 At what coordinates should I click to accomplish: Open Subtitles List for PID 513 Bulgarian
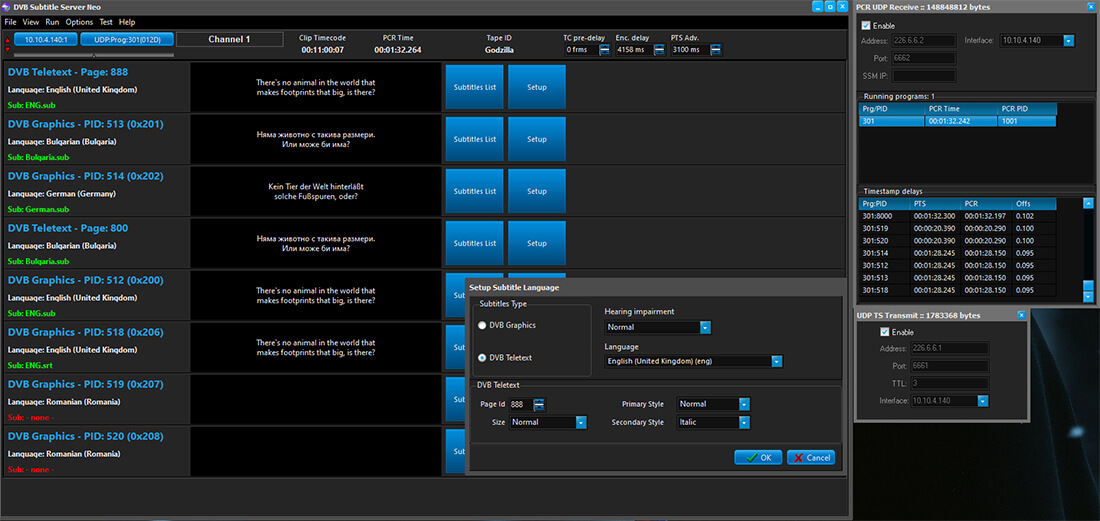tap(474, 139)
